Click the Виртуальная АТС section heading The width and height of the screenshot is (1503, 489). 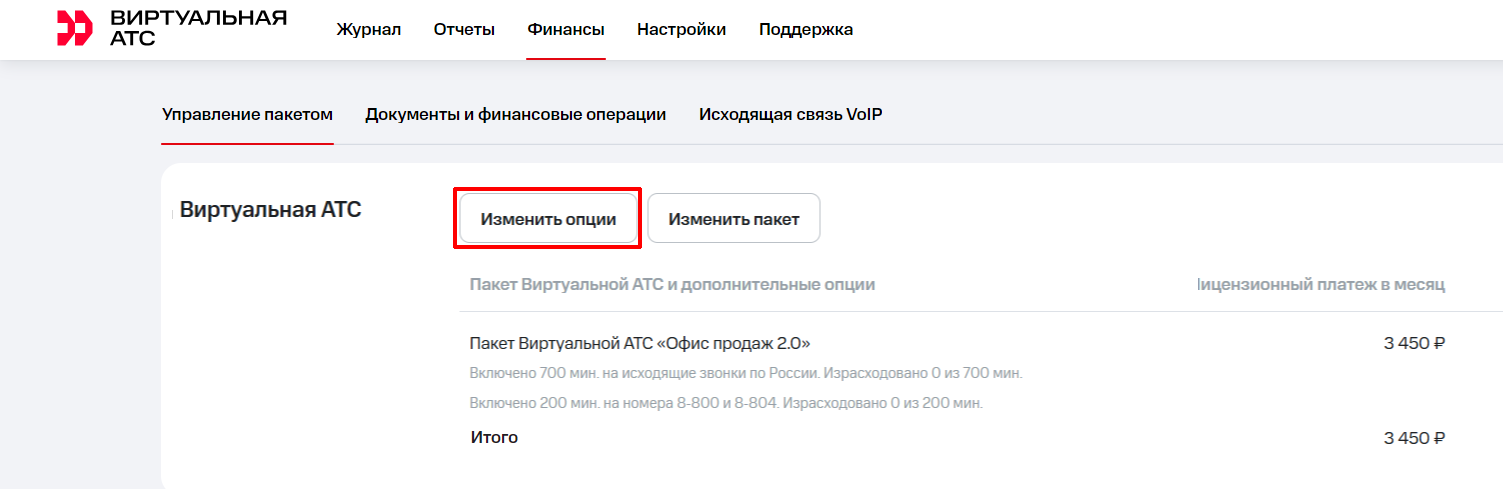point(270,210)
